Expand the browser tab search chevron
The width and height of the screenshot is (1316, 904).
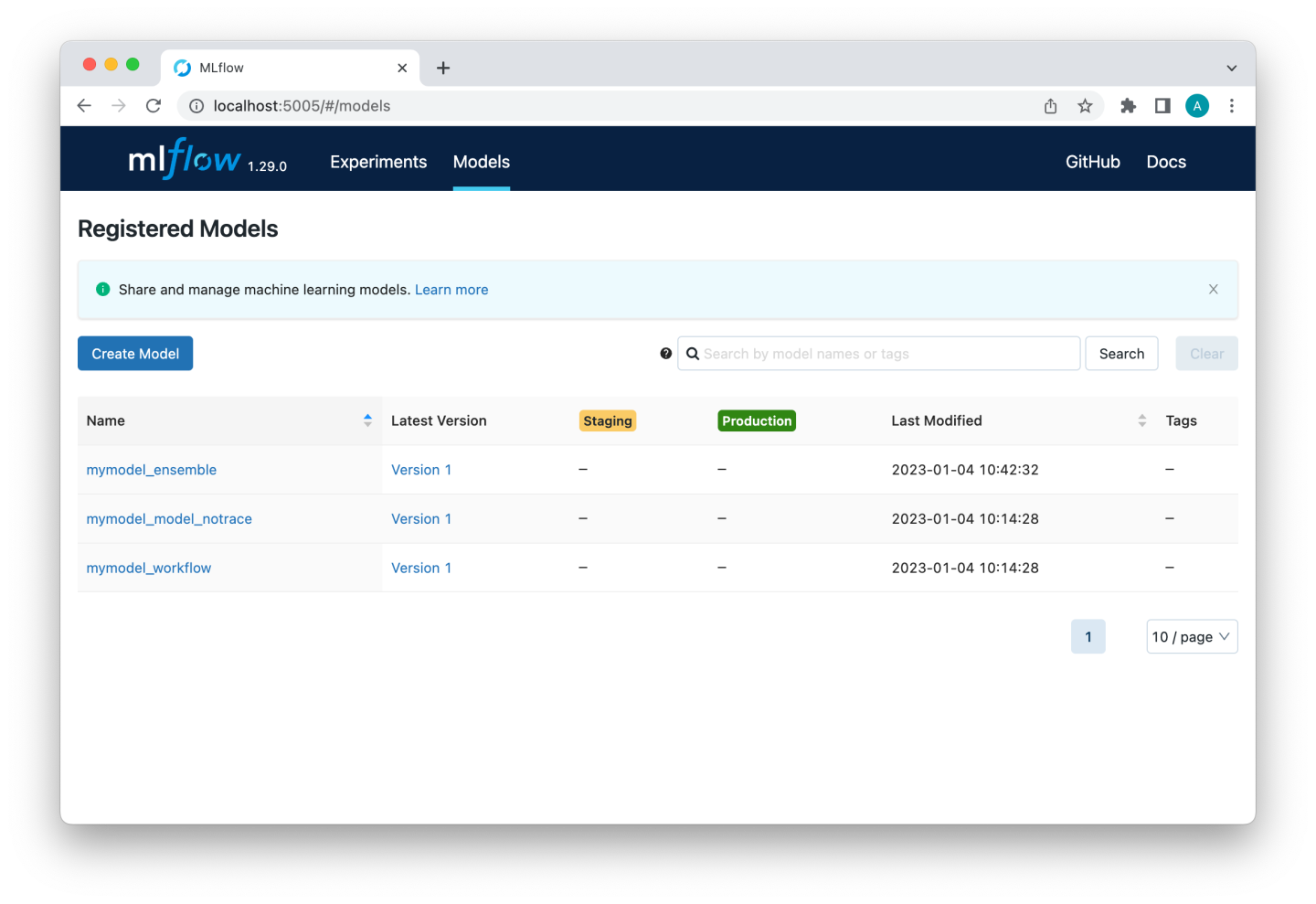[x=1231, y=66]
